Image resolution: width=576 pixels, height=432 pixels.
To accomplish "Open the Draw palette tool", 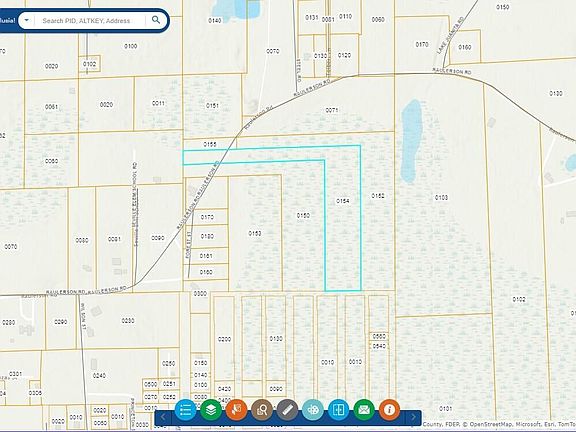I will tap(313, 410).
